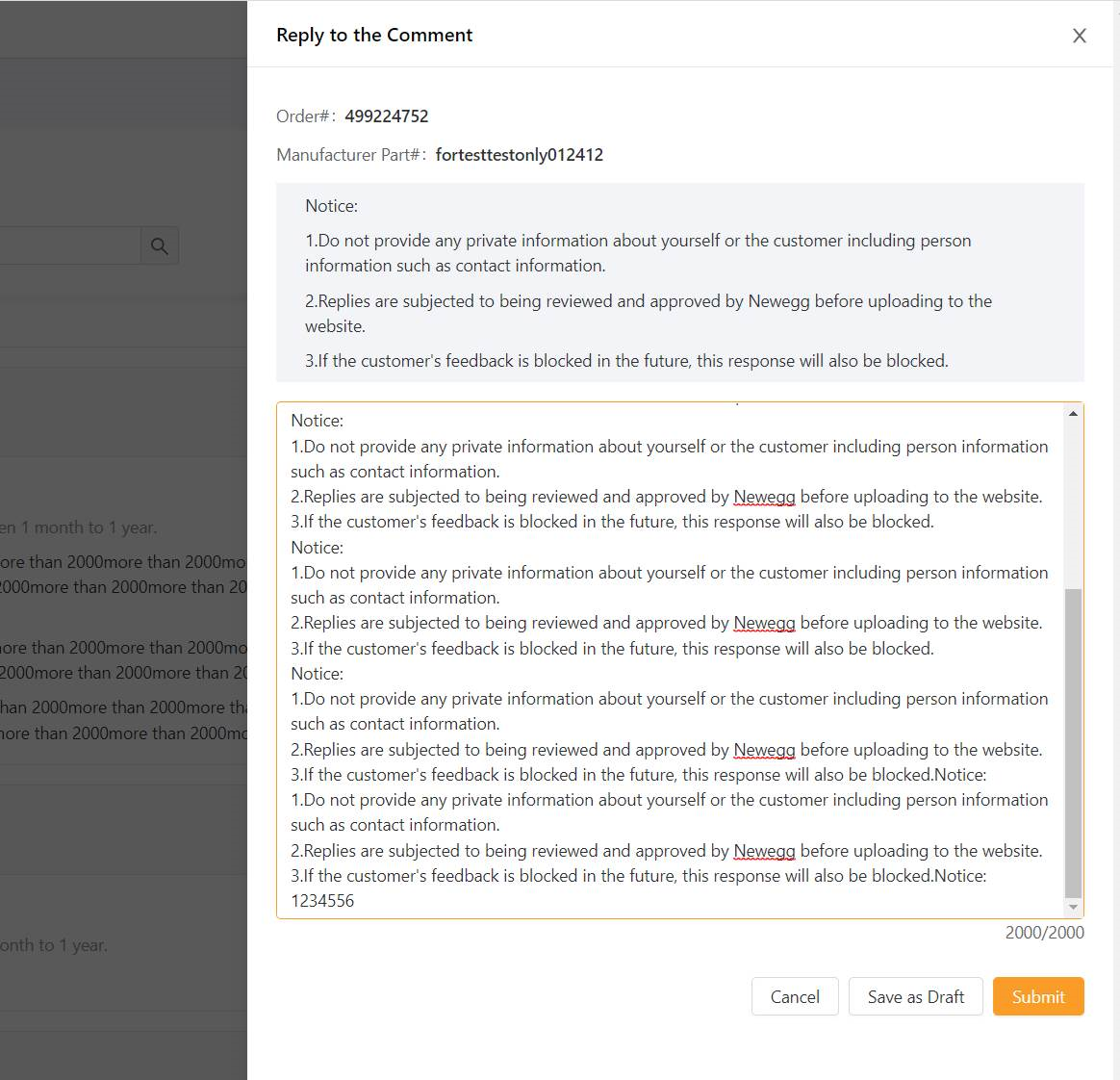Click the search input field in background page
Image resolution: width=1120 pixels, height=1080 pixels.
click(x=70, y=245)
